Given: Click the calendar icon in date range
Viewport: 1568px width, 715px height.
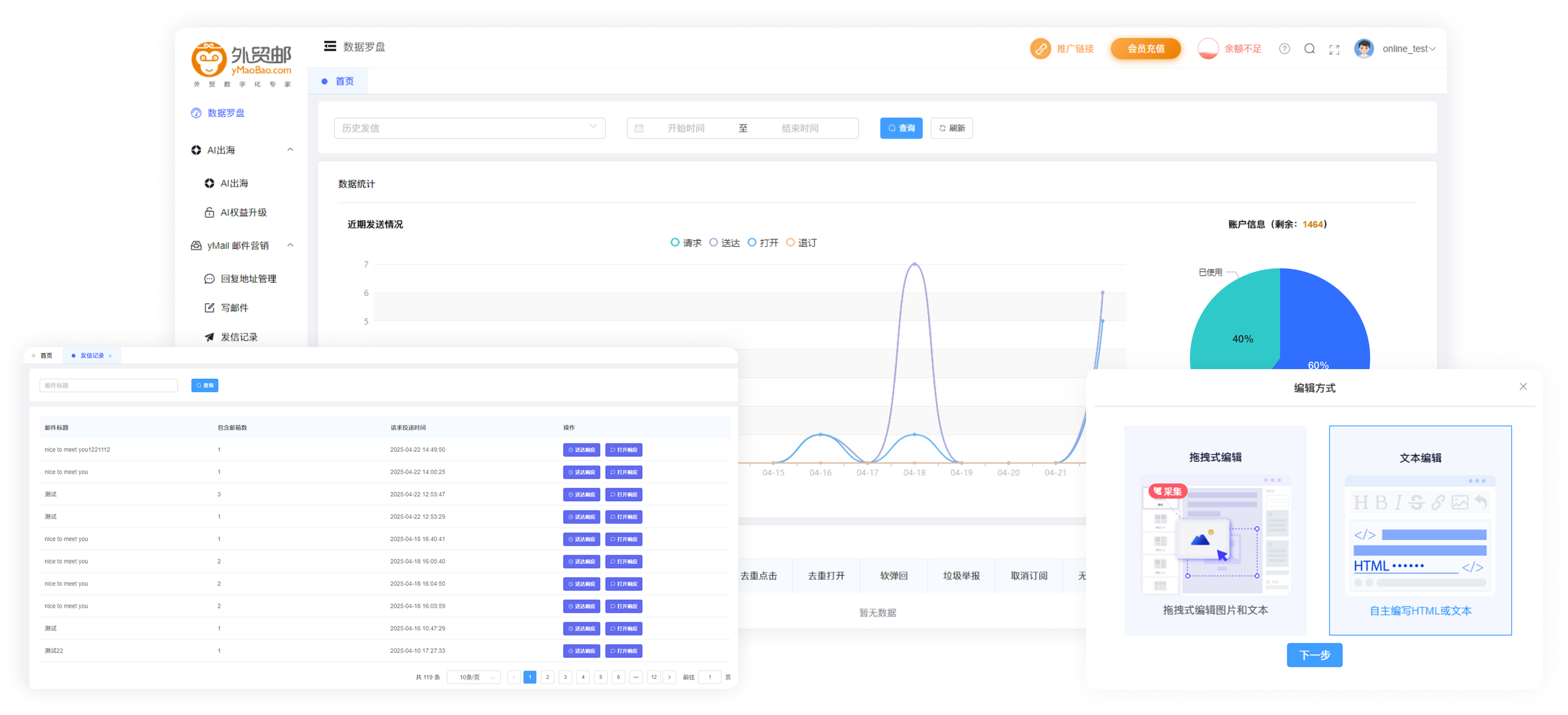Looking at the screenshot, I should pos(638,129).
